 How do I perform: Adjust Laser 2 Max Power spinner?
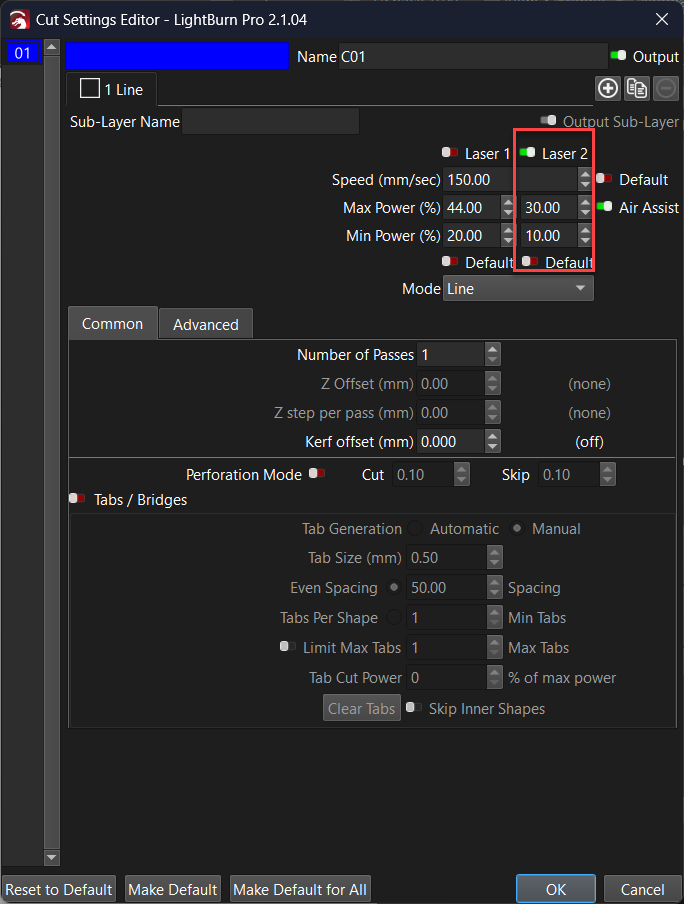point(585,208)
